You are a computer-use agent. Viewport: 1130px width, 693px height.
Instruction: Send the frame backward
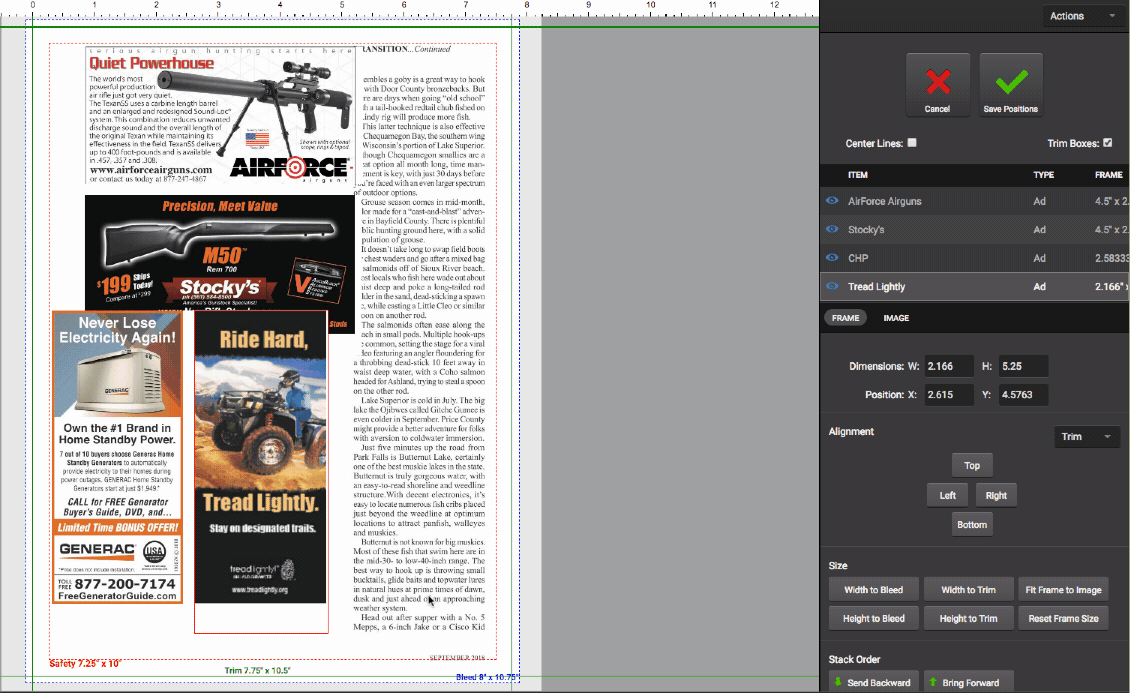(874, 682)
